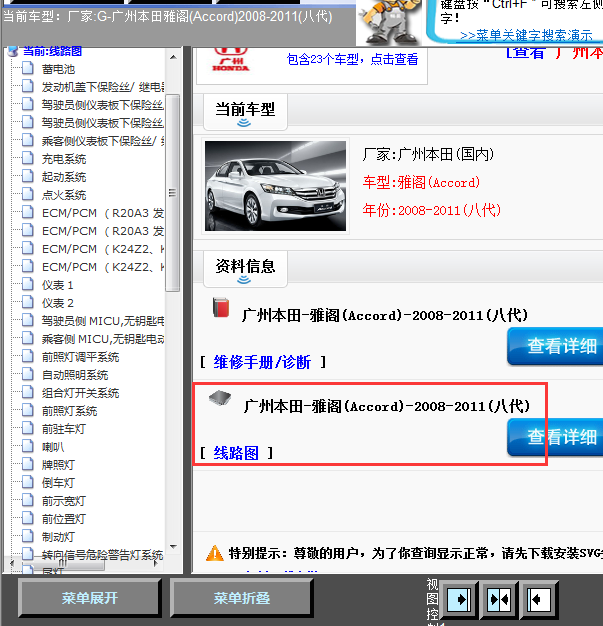The image size is (603, 626).
Task: Click 查看详细 for 线路图
Action: point(555,436)
